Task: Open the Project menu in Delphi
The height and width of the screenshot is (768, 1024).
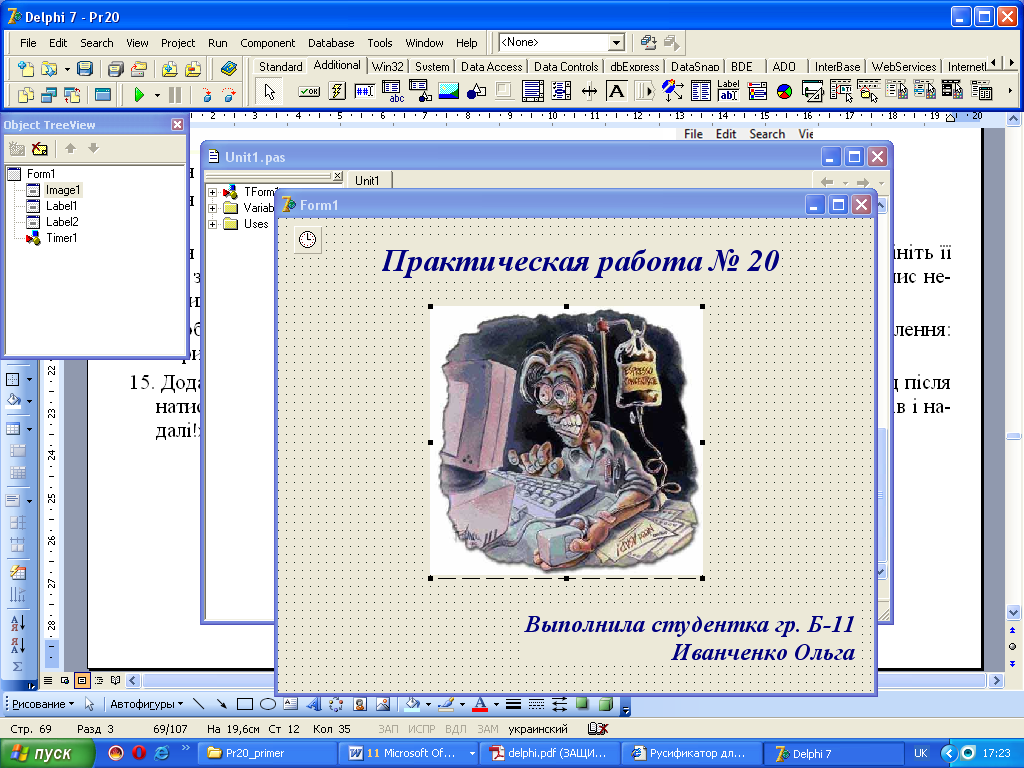Action: click(178, 43)
